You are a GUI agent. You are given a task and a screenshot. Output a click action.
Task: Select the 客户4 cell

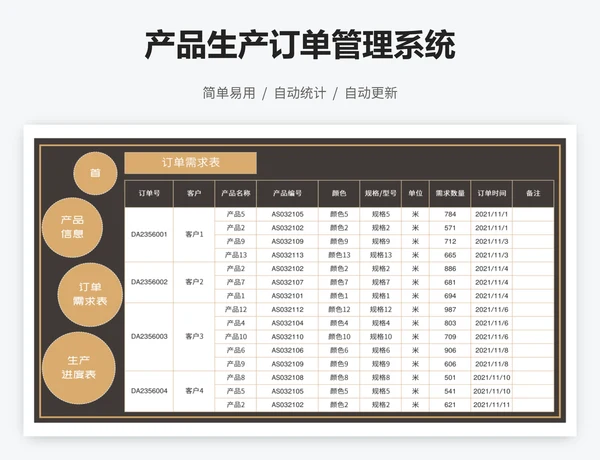tap(194, 391)
